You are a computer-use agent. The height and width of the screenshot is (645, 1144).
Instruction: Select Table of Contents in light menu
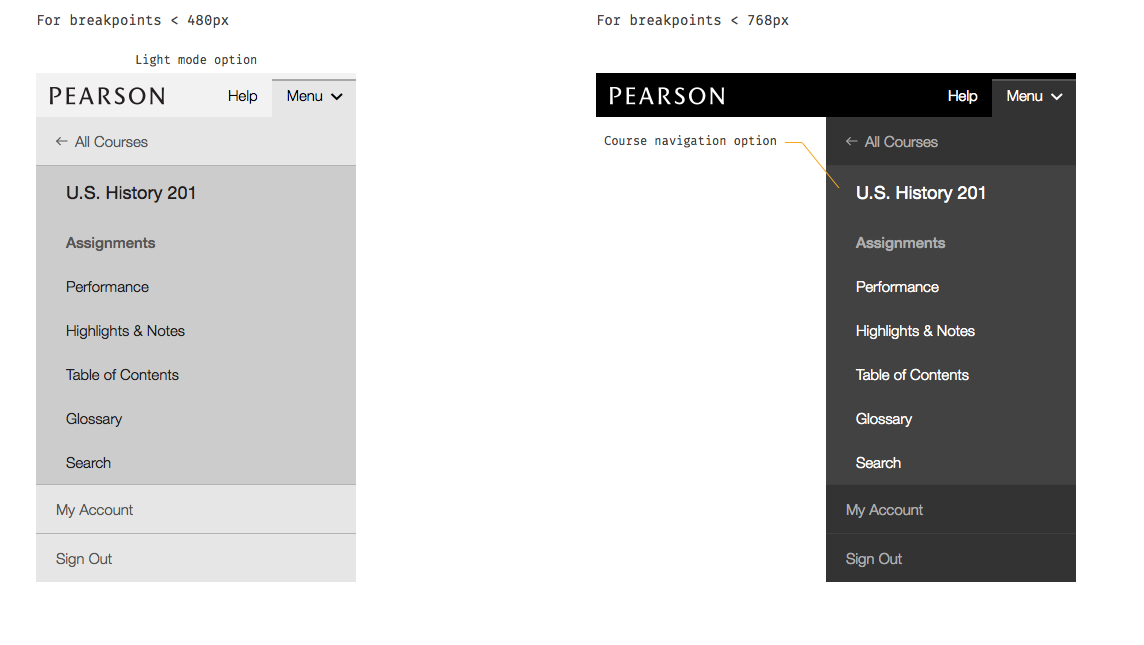point(122,375)
